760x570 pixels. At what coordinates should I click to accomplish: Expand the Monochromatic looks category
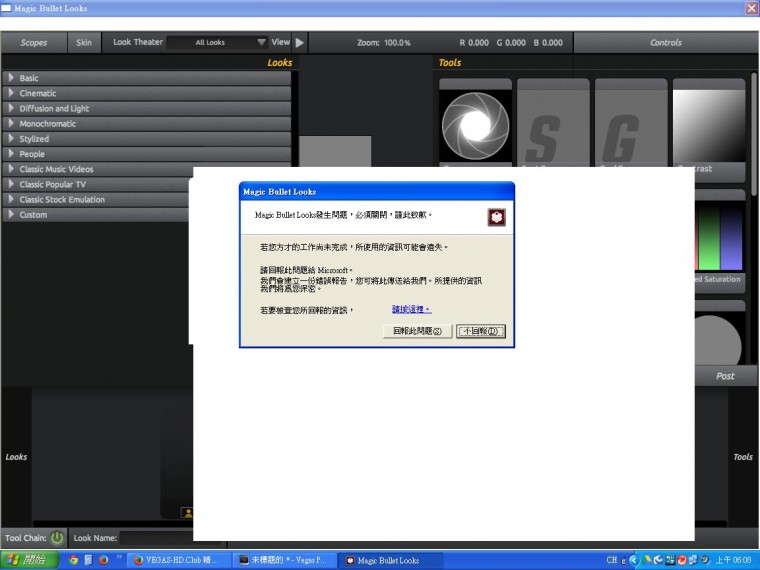tap(147, 124)
